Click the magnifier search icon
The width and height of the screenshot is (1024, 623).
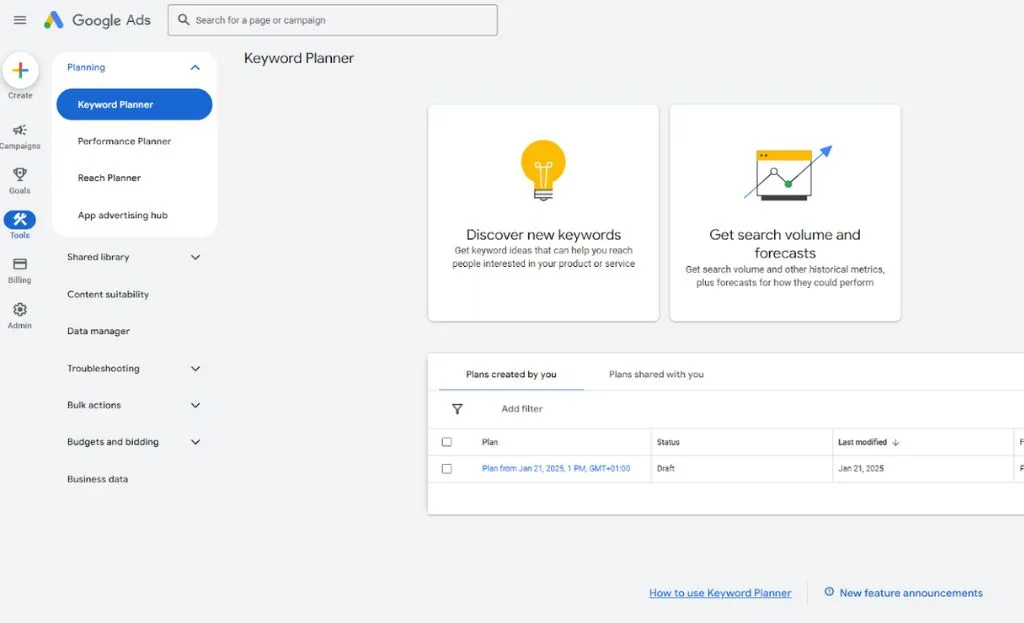click(184, 20)
